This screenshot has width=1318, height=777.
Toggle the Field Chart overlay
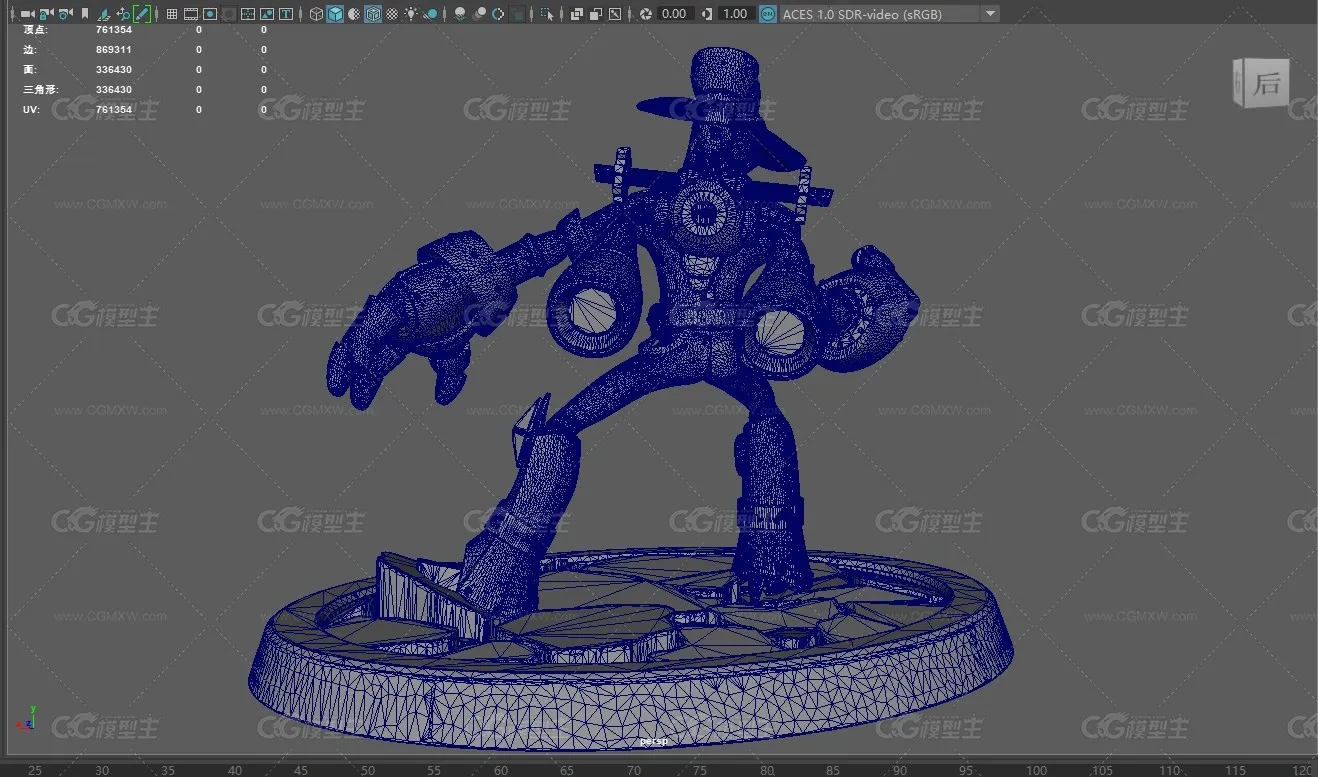tap(248, 14)
